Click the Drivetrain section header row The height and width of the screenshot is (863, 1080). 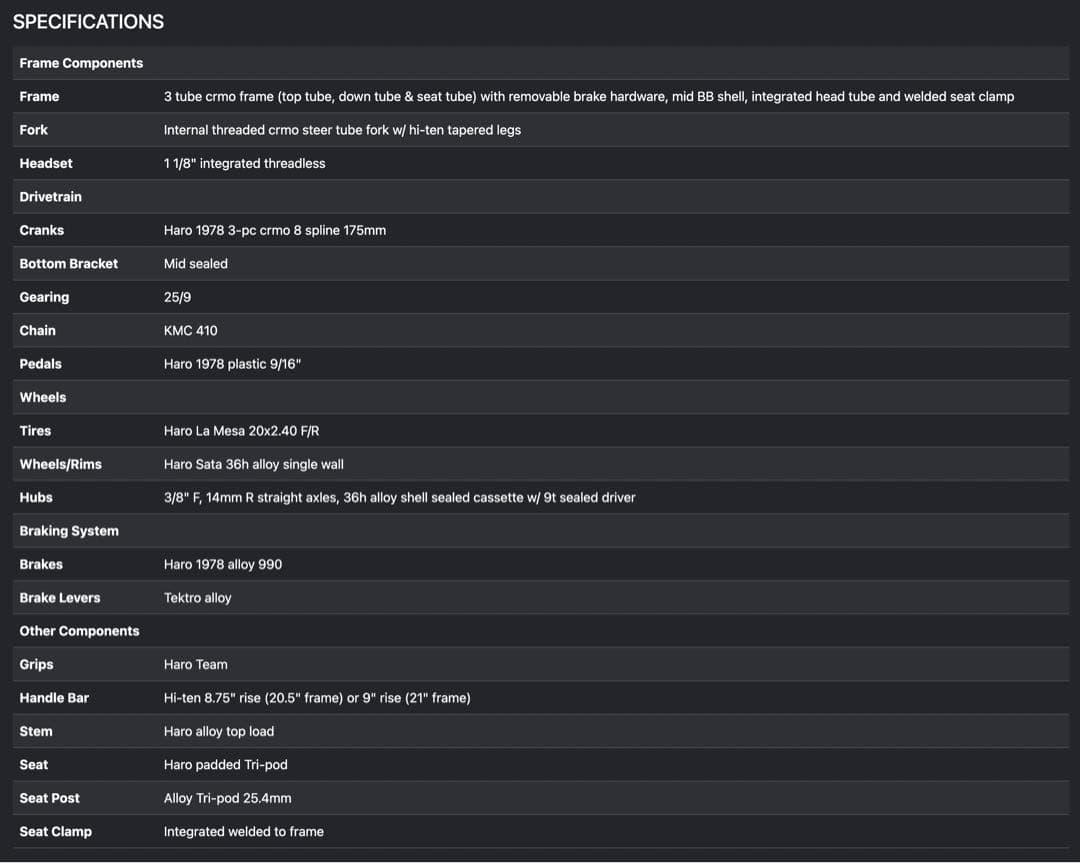(x=541, y=197)
